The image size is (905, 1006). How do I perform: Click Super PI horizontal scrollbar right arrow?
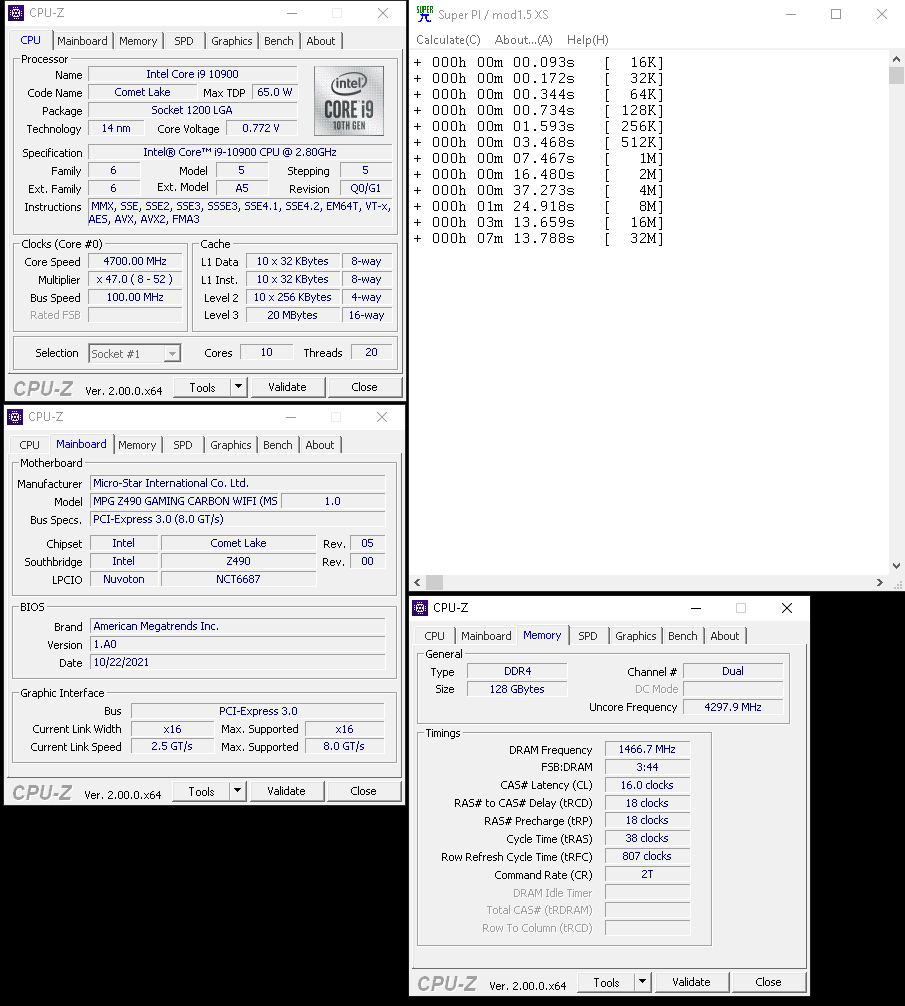coord(880,582)
